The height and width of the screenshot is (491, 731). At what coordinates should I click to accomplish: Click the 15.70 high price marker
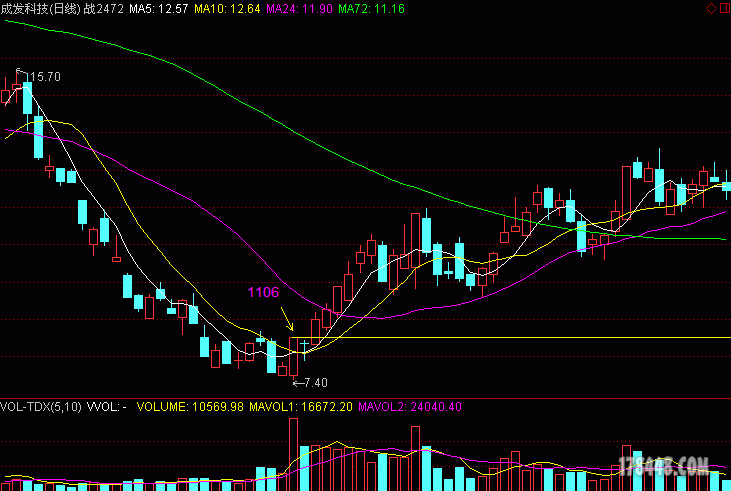pos(45,77)
